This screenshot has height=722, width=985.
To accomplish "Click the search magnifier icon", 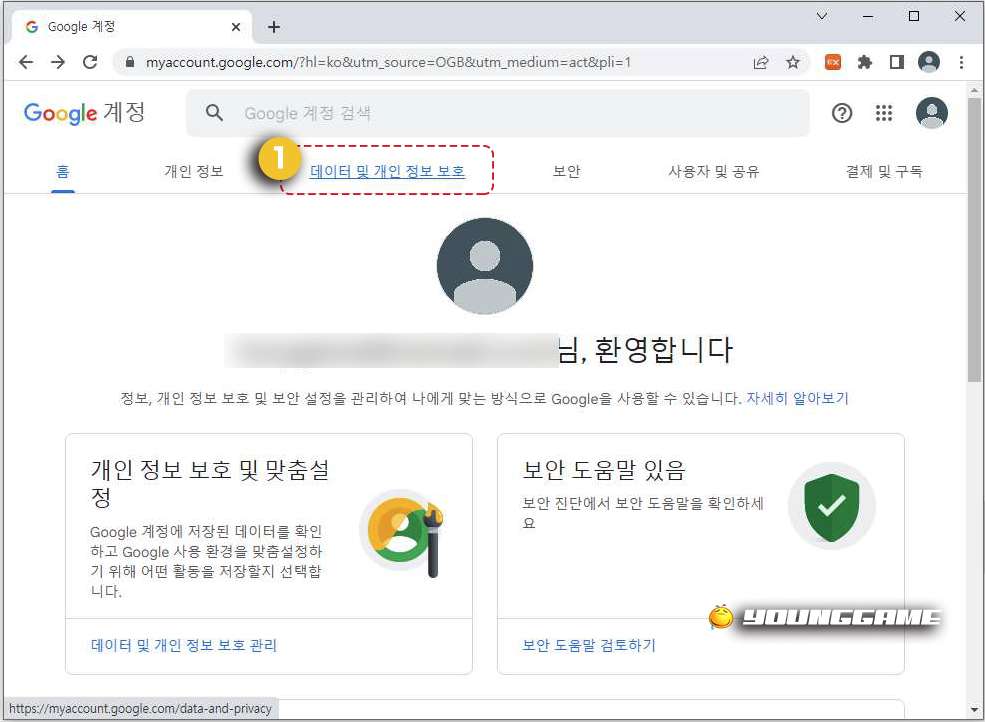I will [x=214, y=113].
